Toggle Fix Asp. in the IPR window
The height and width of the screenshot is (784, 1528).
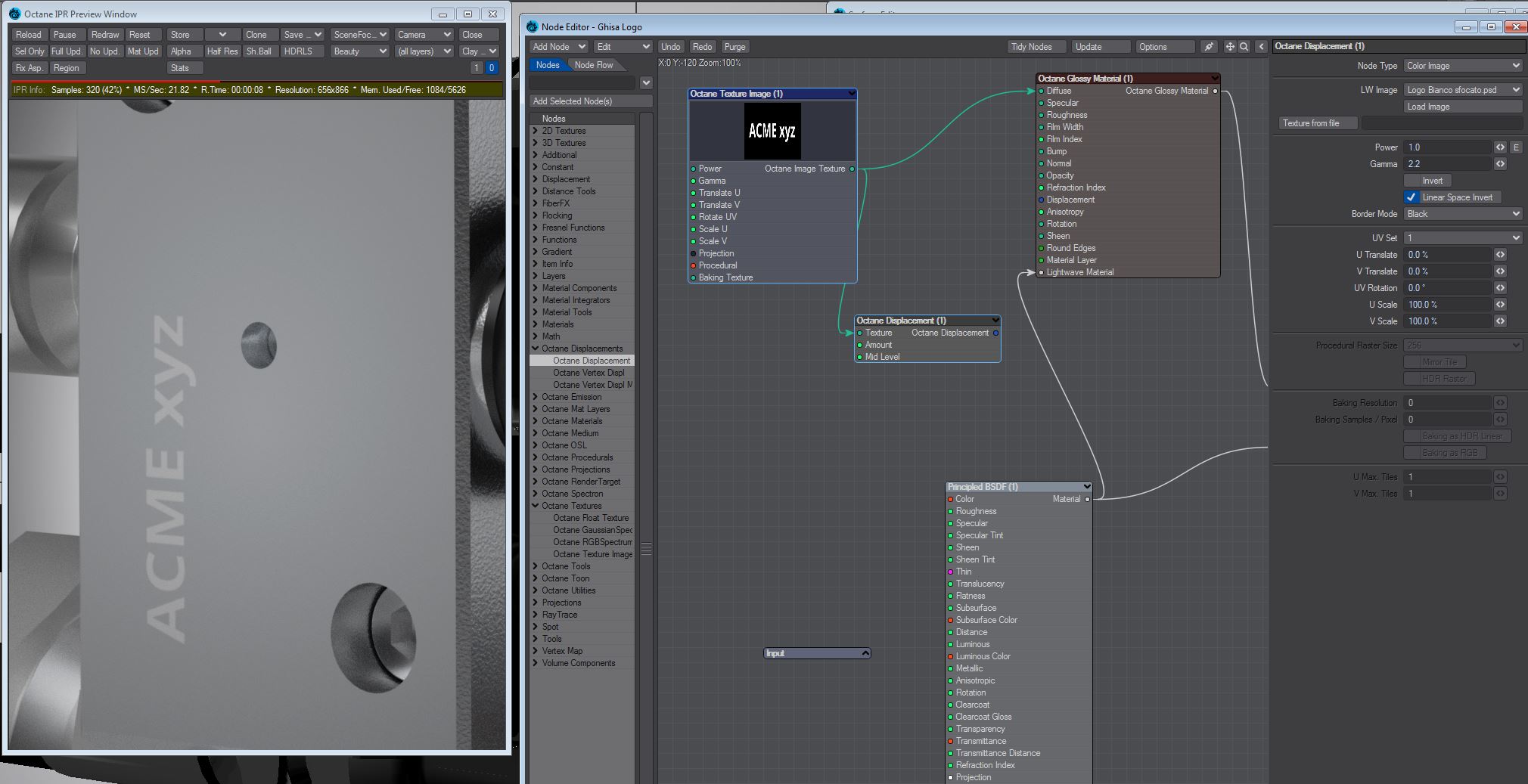(30, 68)
